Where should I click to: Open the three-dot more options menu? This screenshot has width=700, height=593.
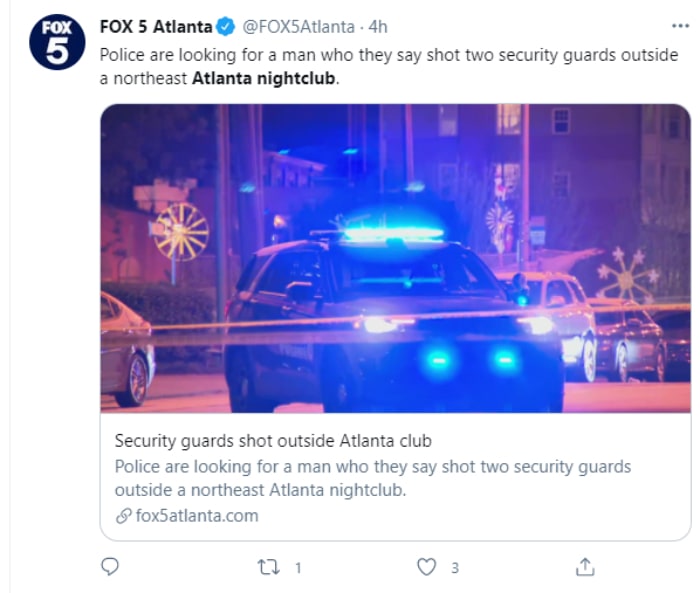click(680, 26)
